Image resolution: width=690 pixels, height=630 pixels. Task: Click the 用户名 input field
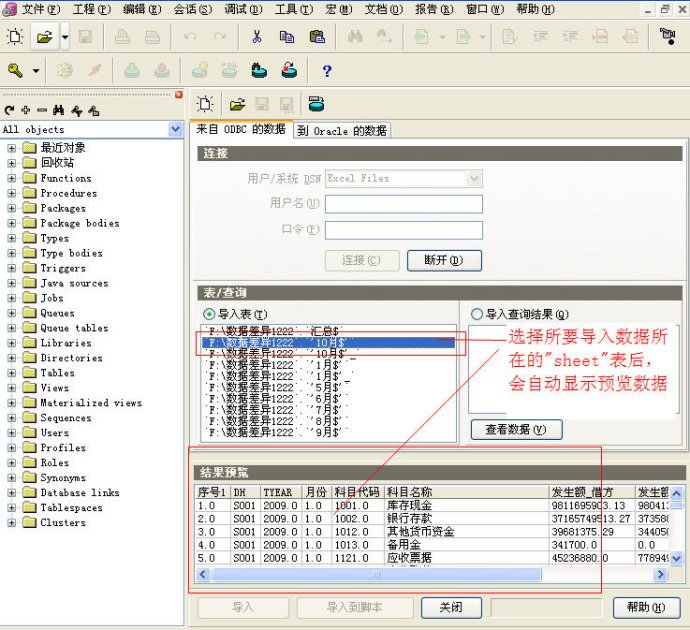click(403, 204)
